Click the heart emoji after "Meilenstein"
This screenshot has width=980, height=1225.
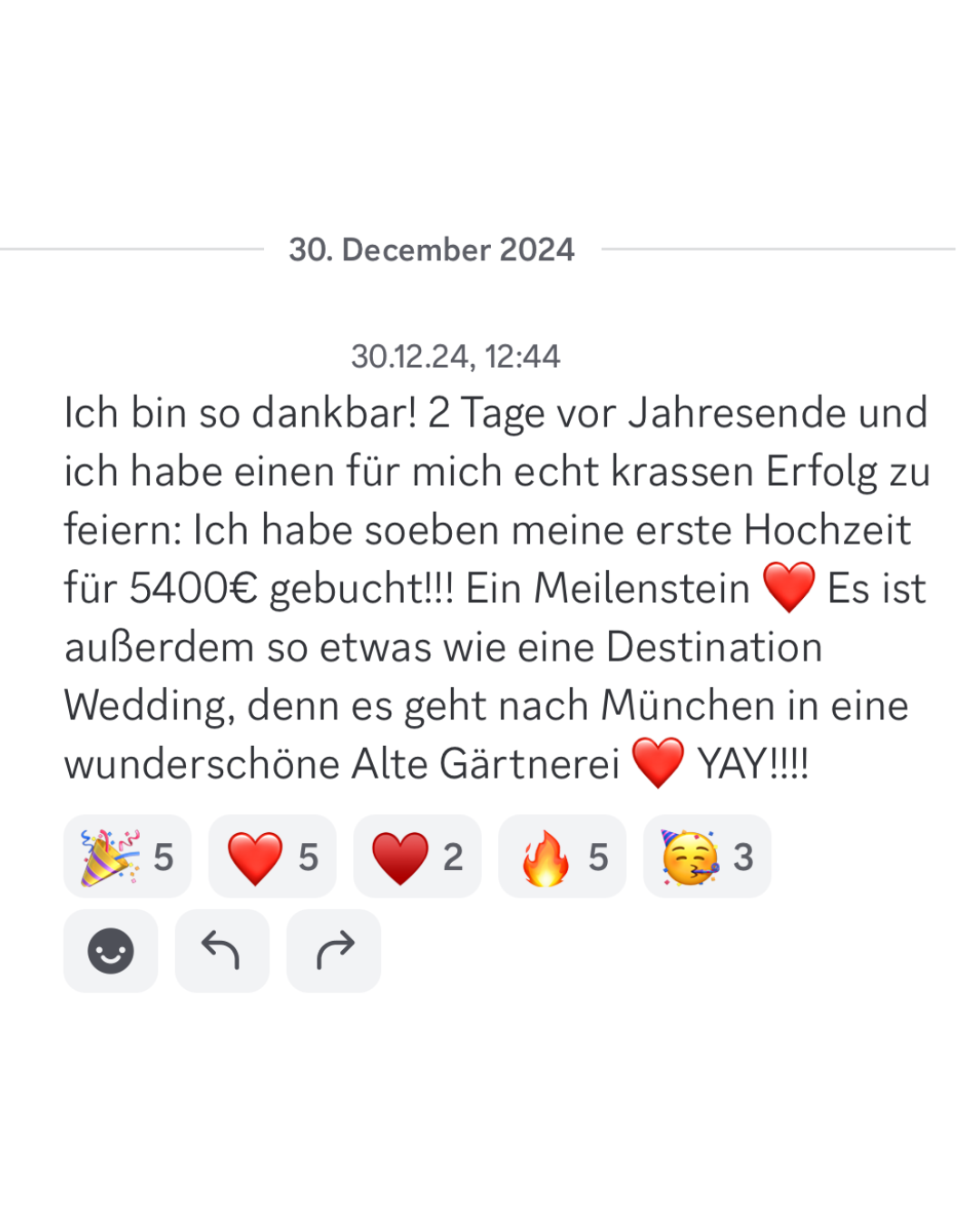(789, 587)
